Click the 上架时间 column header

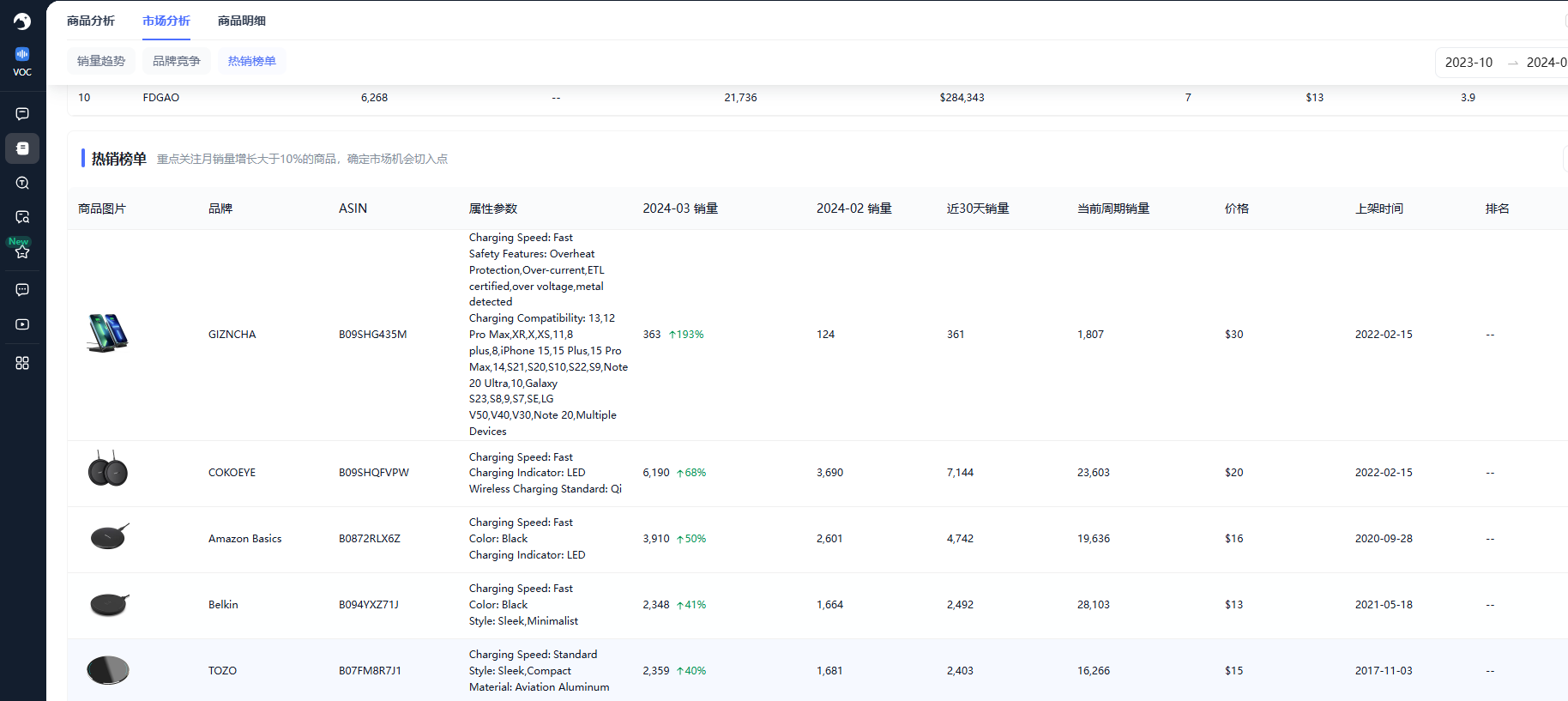coord(1379,208)
